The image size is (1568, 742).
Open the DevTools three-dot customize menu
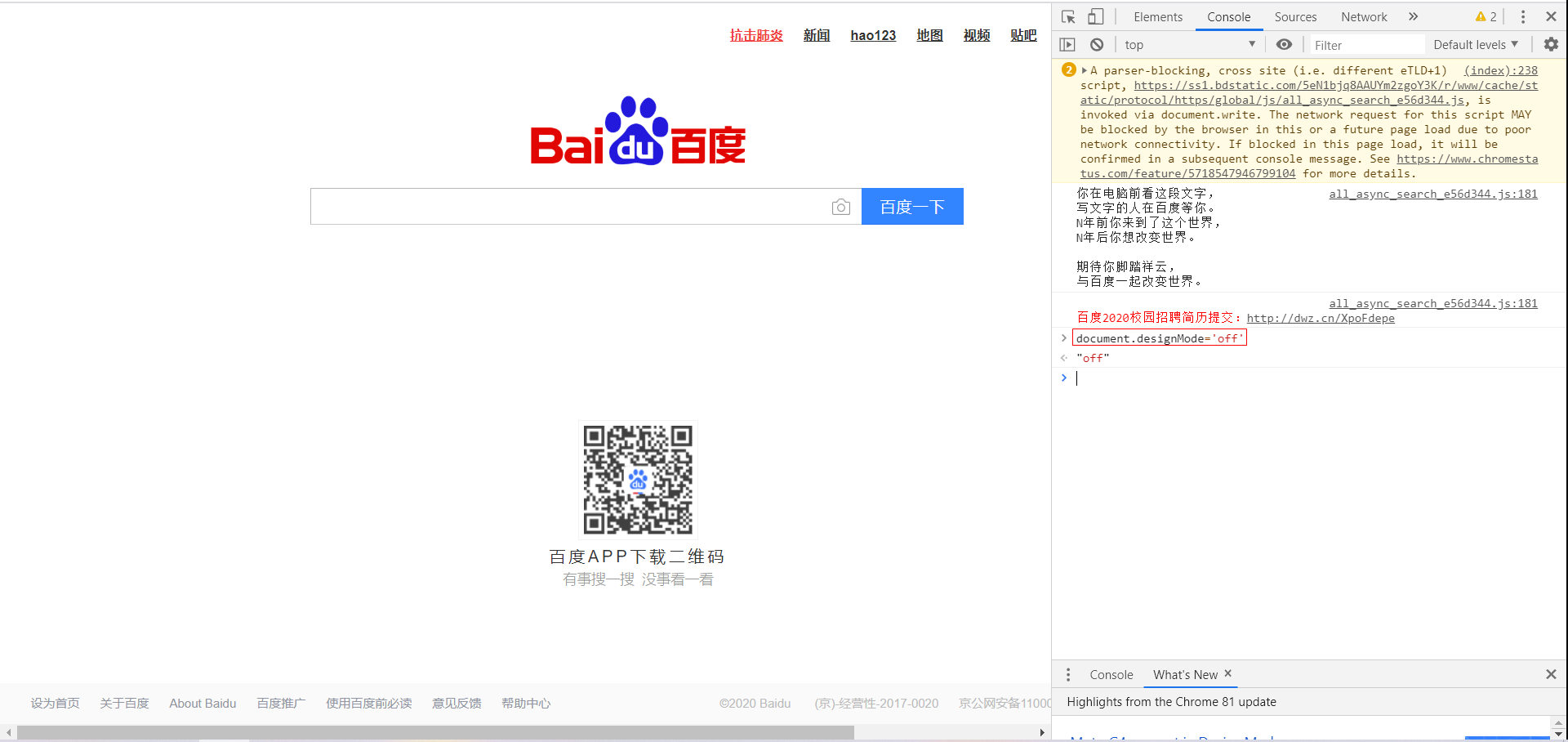(1521, 16)
